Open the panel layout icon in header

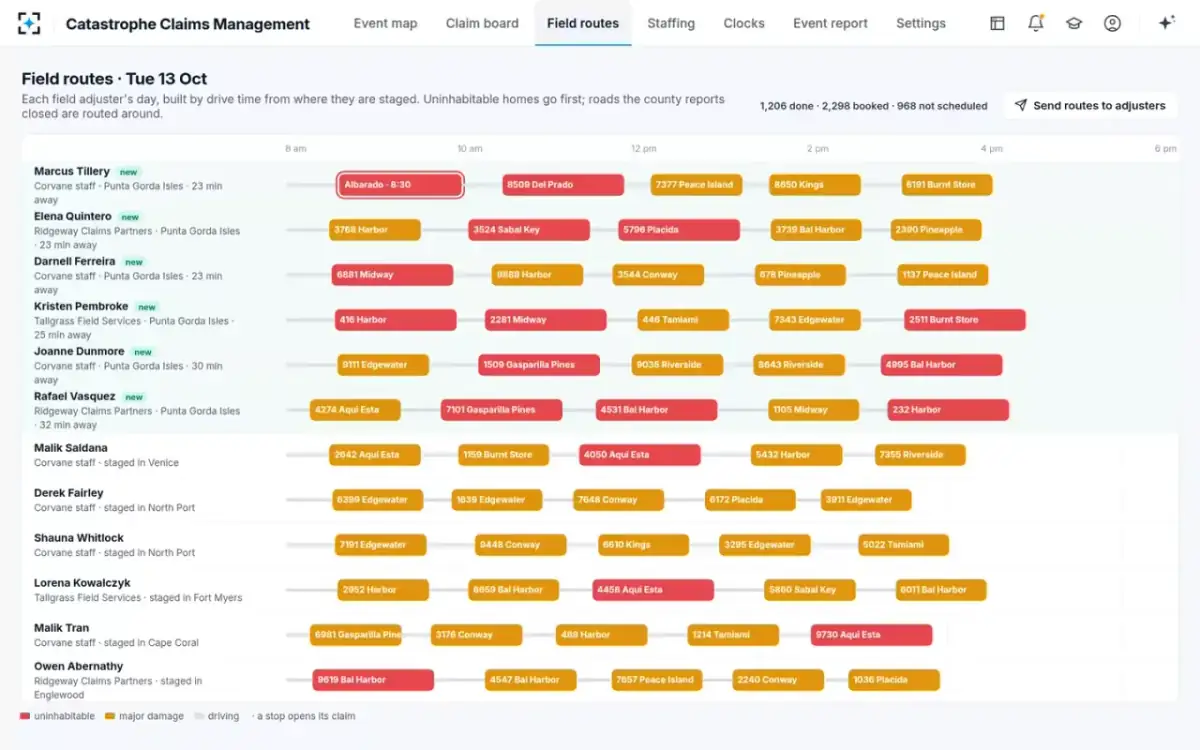(997, 23)
